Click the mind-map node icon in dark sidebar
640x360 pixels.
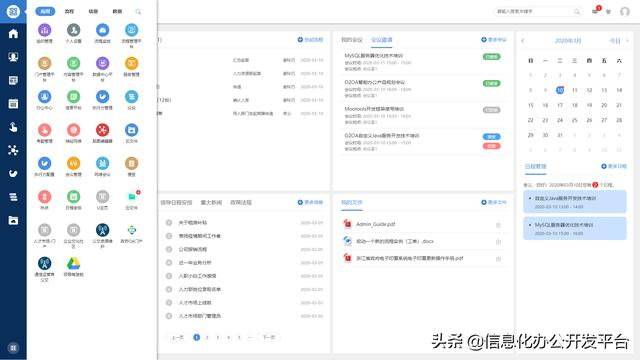click(x=13, y=150)
